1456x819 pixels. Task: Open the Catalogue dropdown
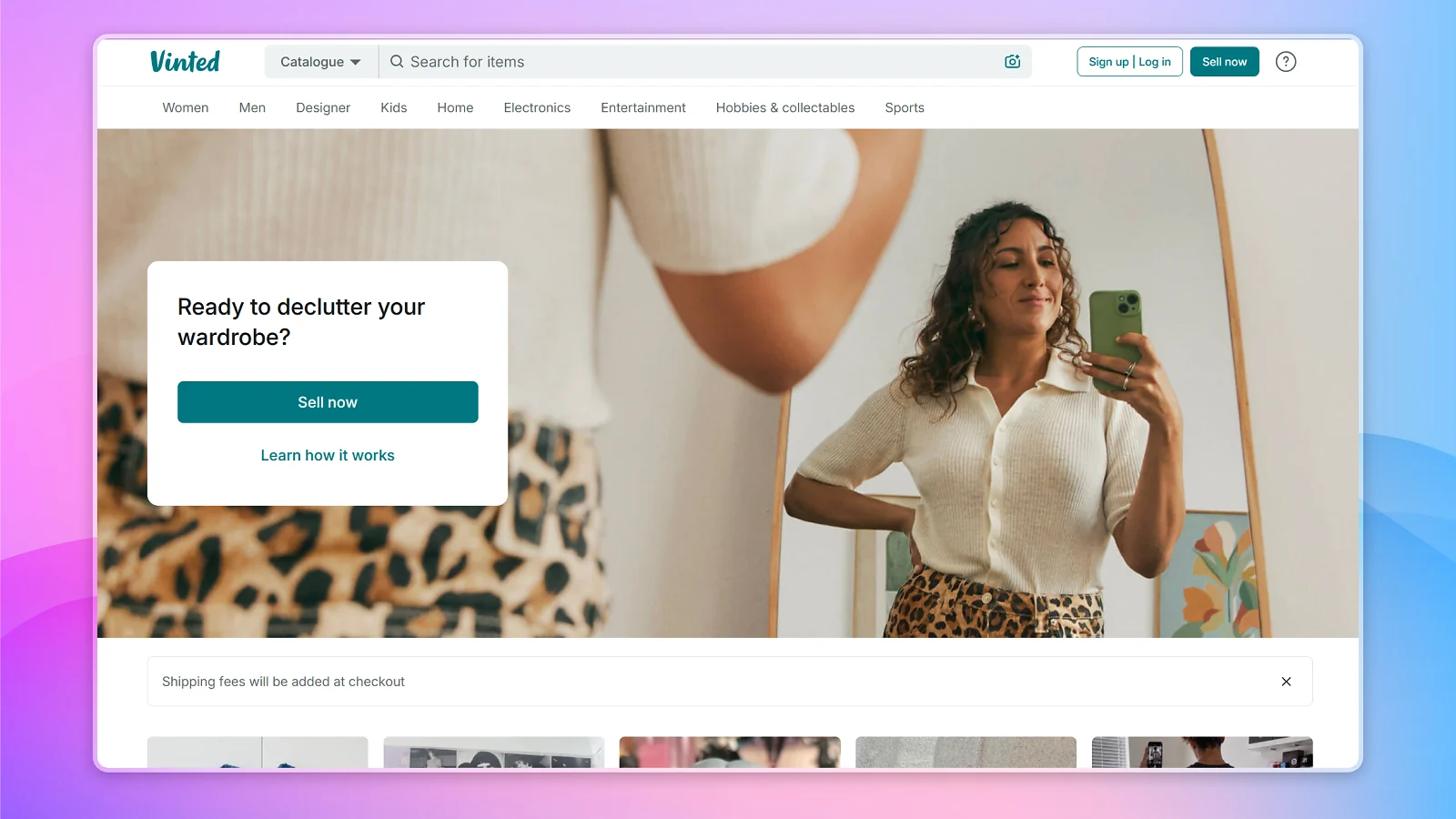(320, 62)
